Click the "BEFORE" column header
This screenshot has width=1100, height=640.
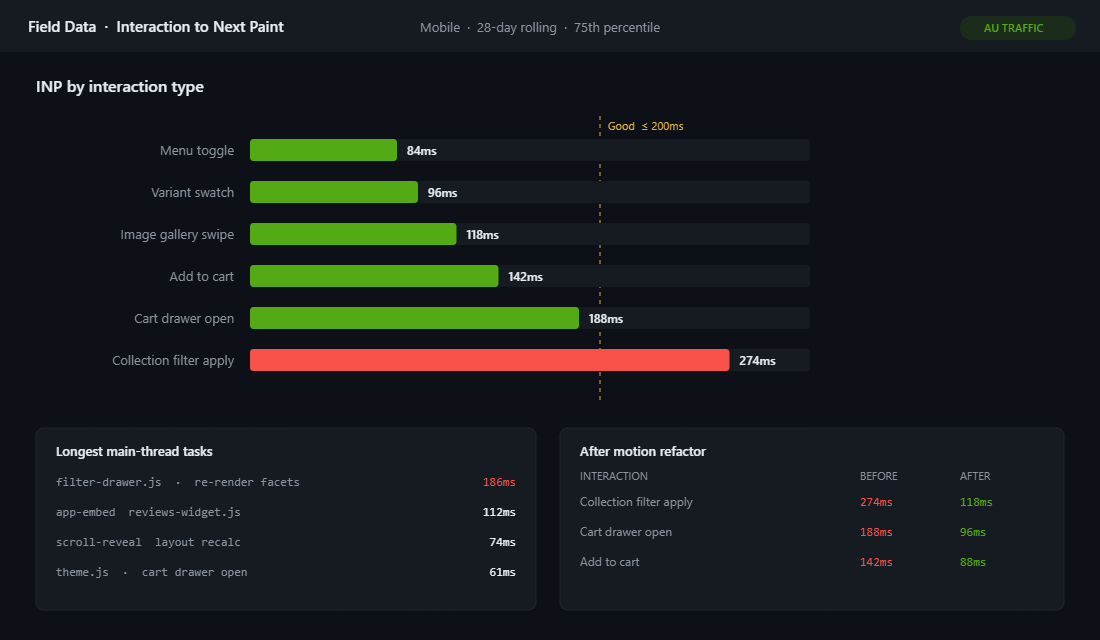879,476
